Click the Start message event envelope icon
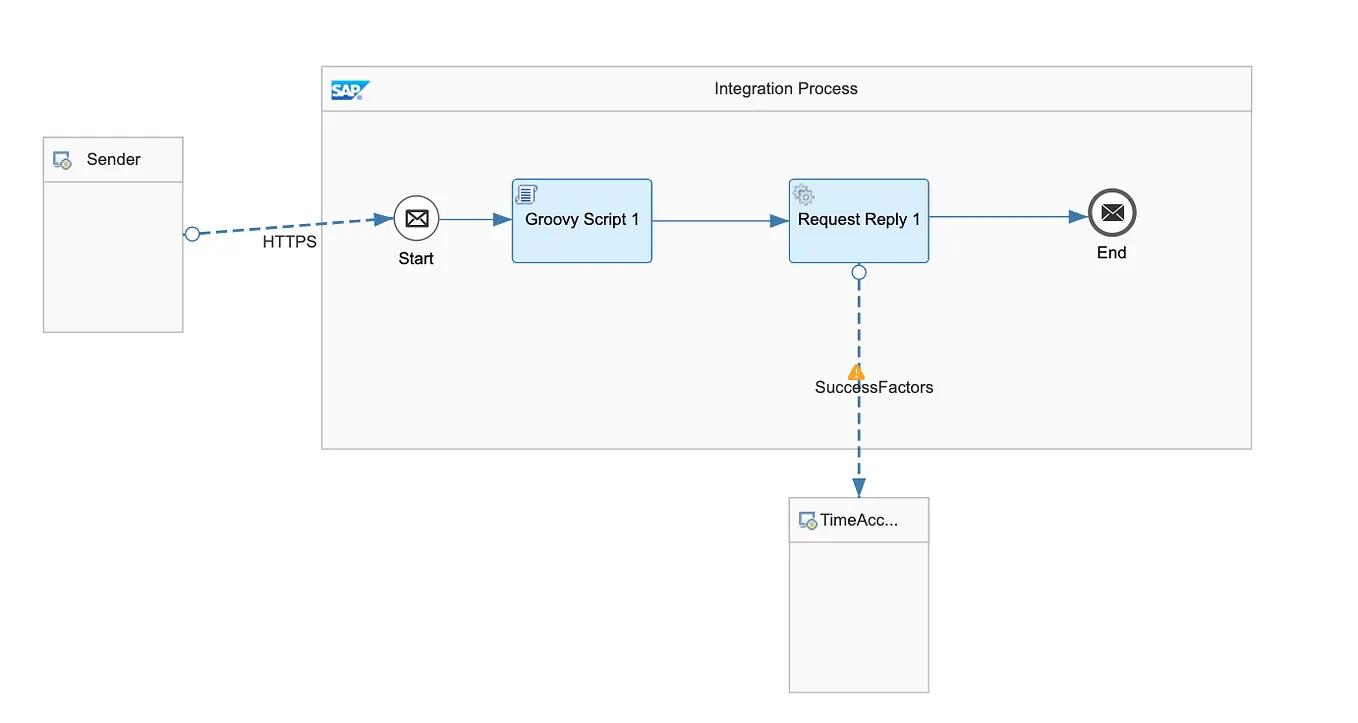The image size is (1358, 723). (x=417, y=218)
